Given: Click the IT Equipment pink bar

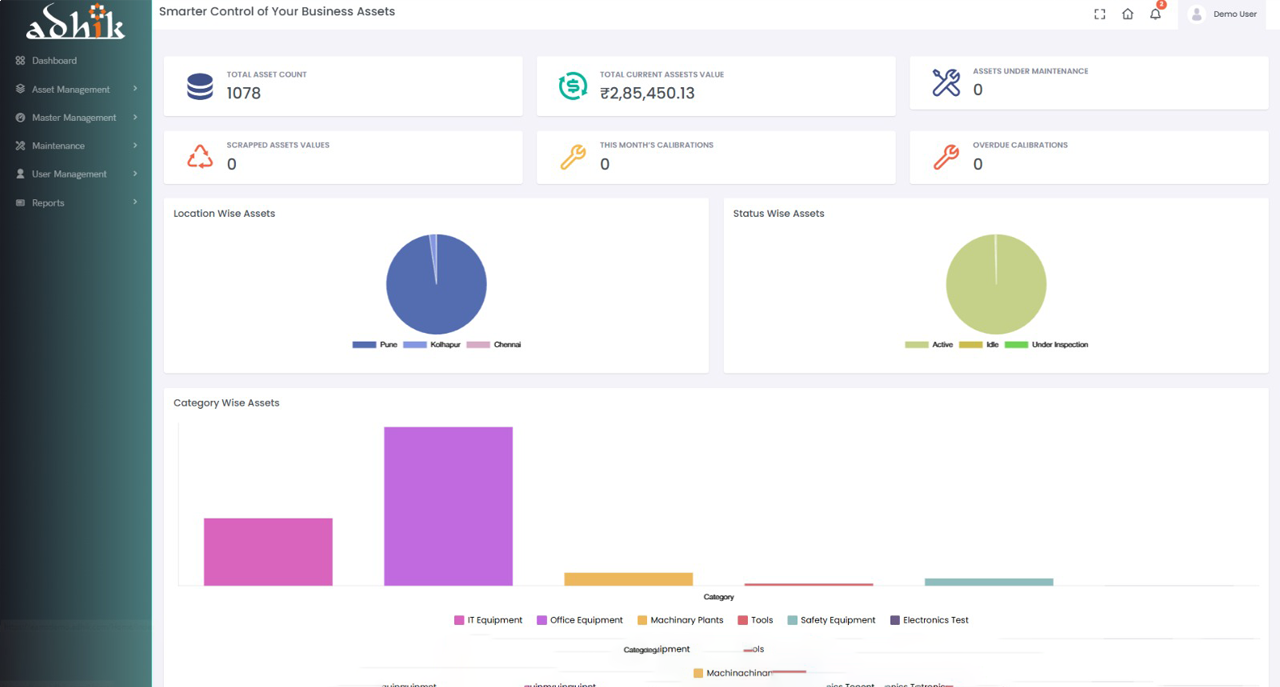Looking at the screenshot, I should click(x=268, y=551).
